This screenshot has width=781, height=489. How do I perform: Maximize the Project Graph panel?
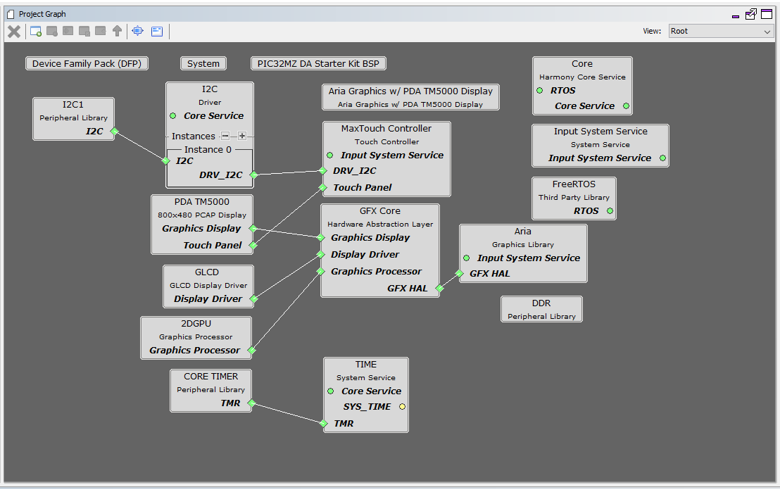click(x=767, y=14)
